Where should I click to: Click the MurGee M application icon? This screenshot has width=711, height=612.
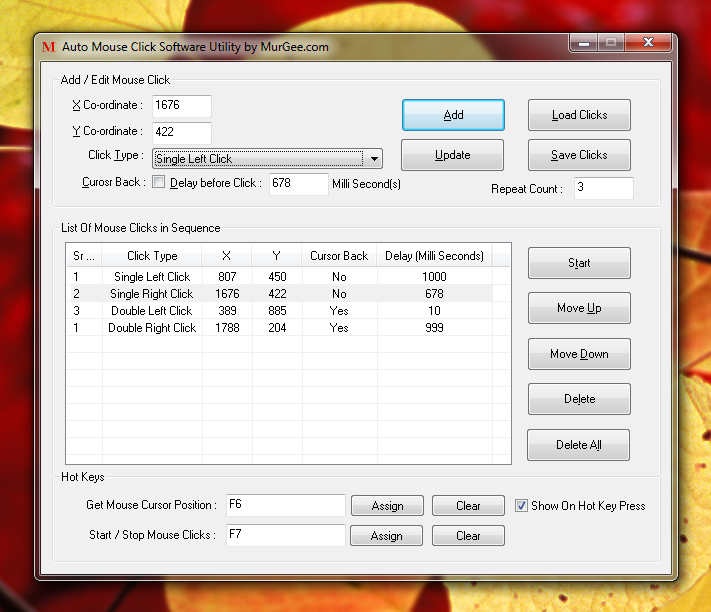click(x=48, y=47)
